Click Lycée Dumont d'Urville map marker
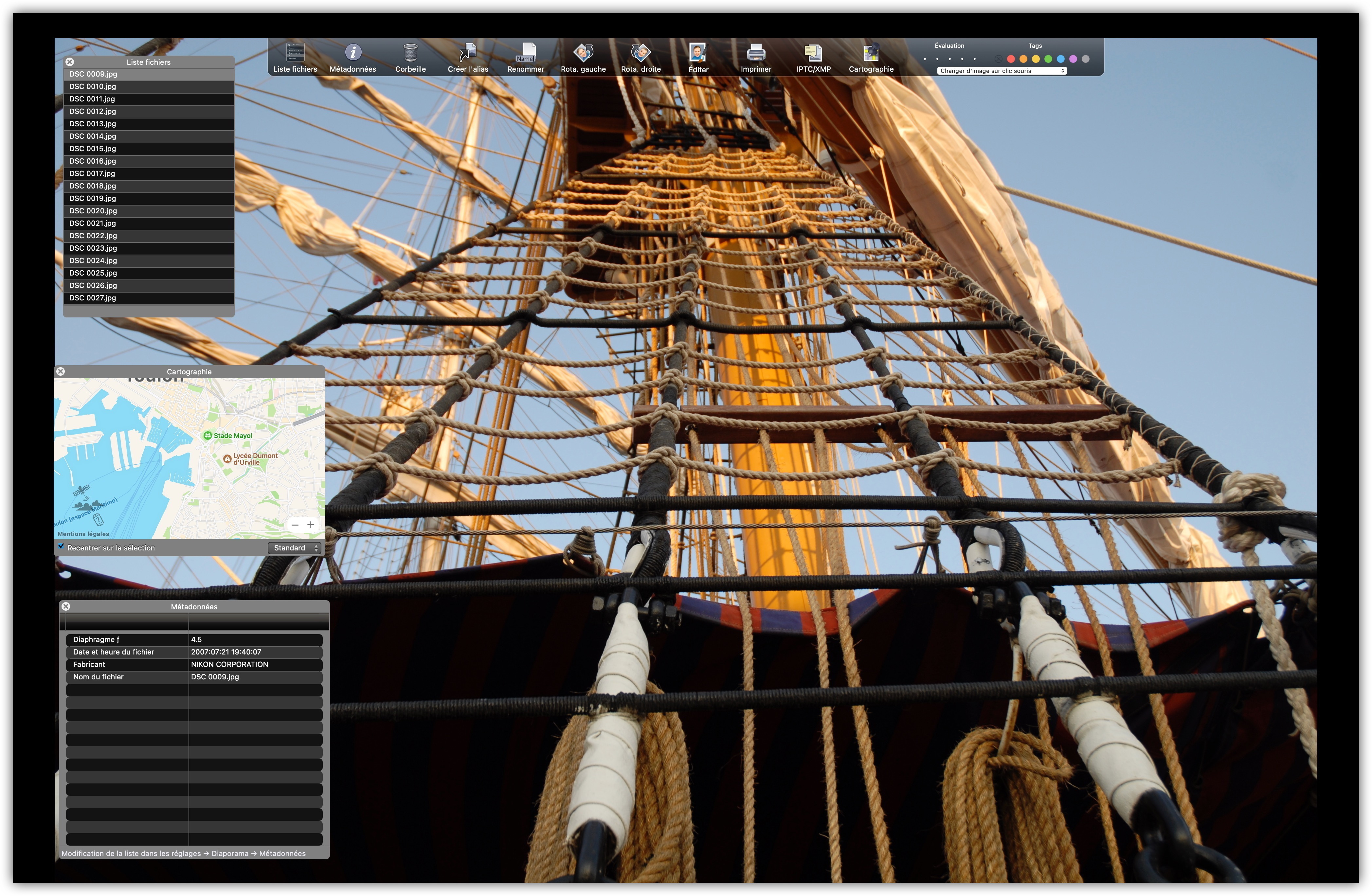The height and width of the screenshot is (896, 1372). [227, 459]
